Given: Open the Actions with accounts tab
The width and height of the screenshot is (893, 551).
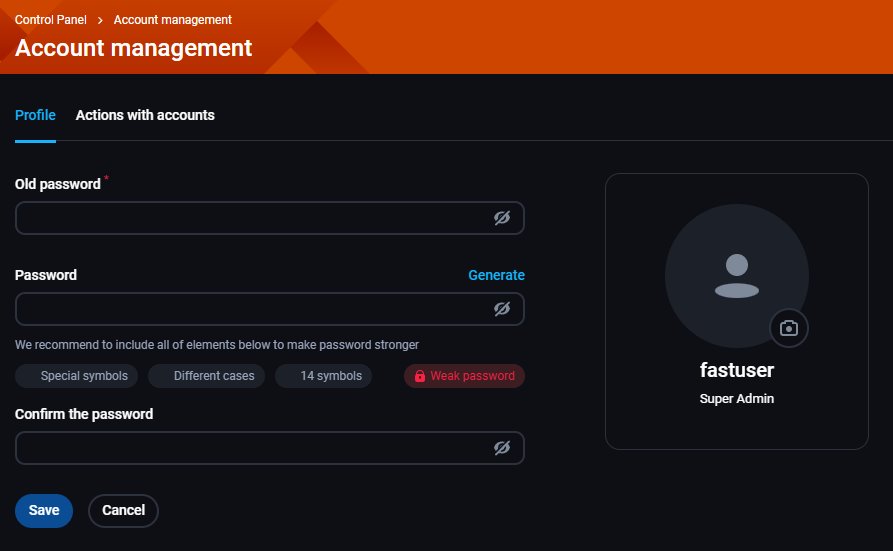Looking at the screenshot, I should tap(145, 115).
